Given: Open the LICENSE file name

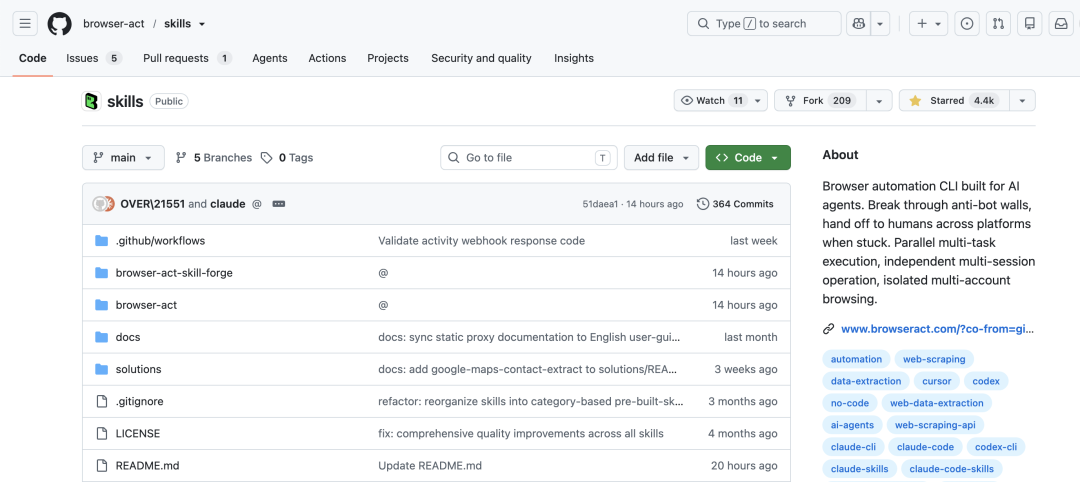Looking at the screenshot, I should click(138, 433).
